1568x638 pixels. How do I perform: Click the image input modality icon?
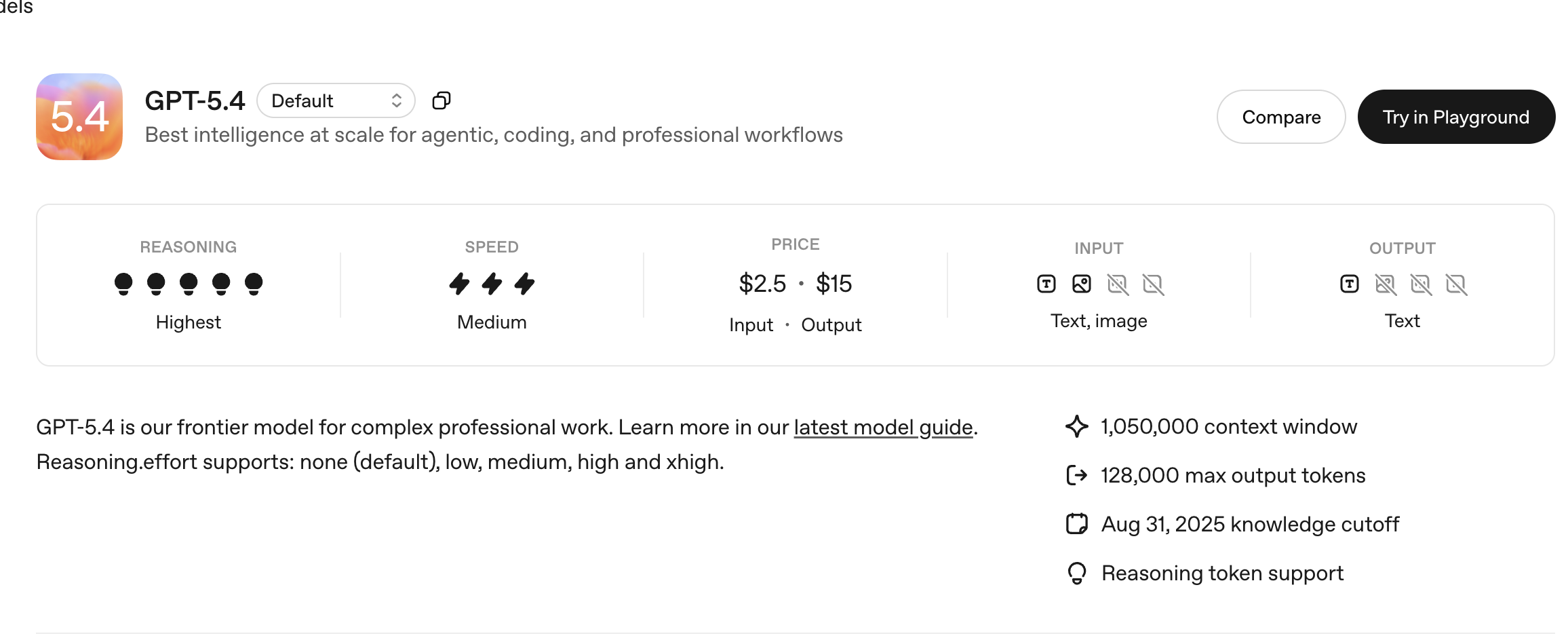pos(1082,284)
